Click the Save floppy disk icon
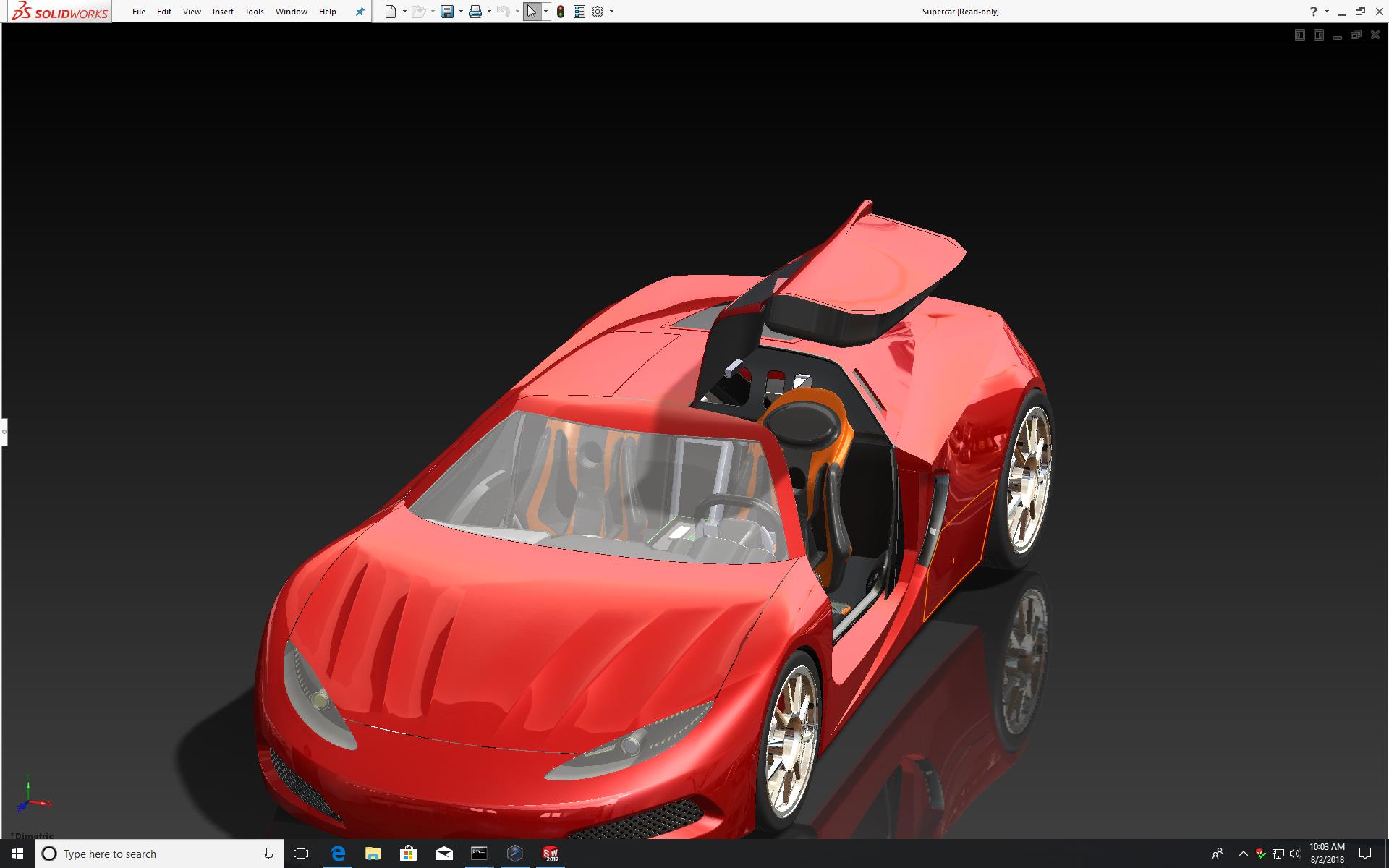Viewport: 1389px width, 868px height. coord(447,12)
